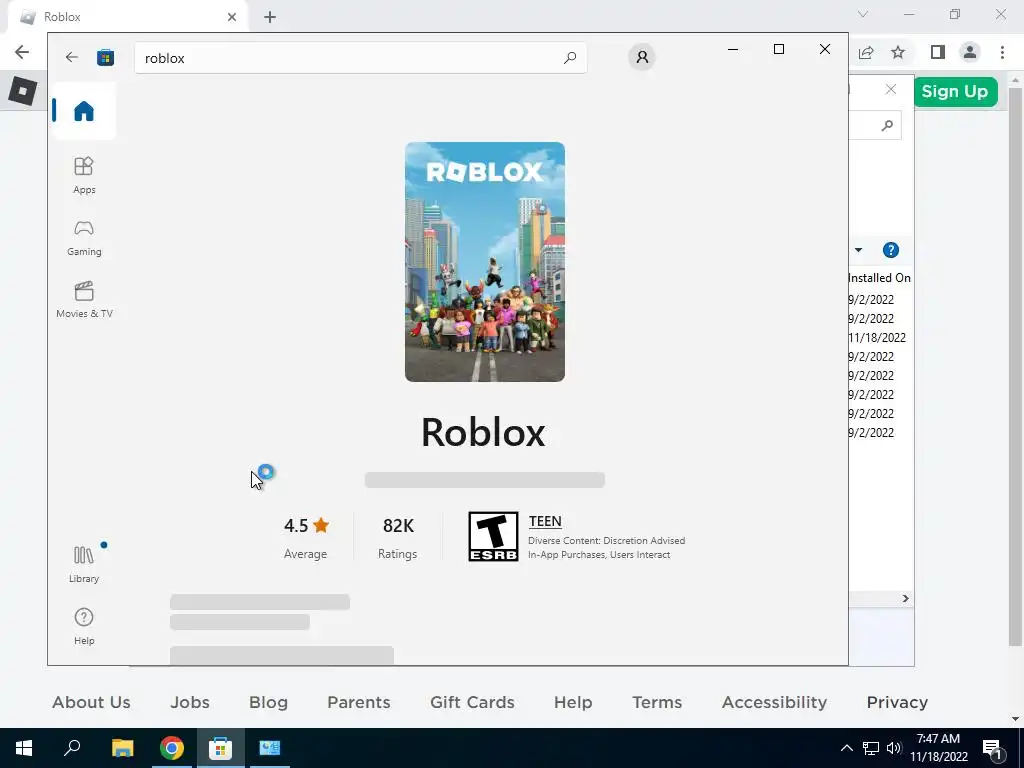Open the Apps section in Store sidebar

click(84, 176)
